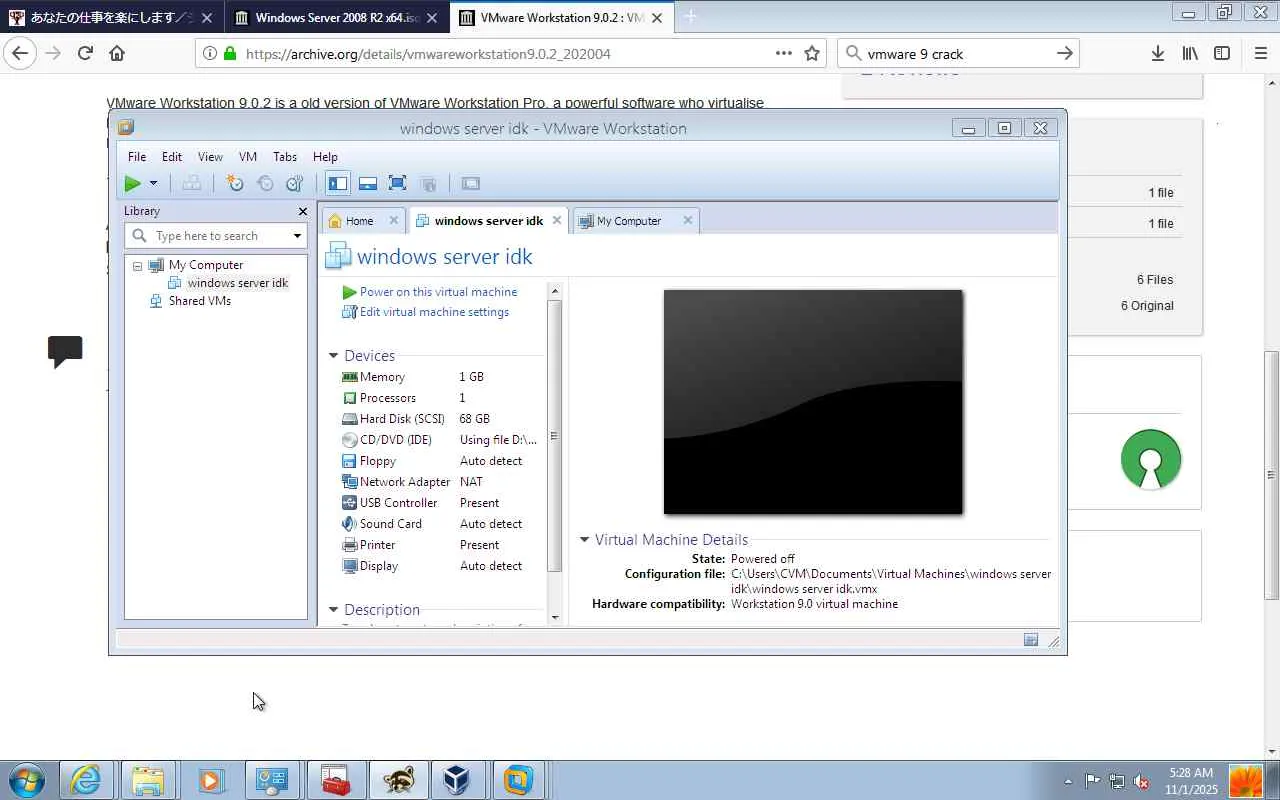Open VirtualBox from the taskbar

point(457,780)
